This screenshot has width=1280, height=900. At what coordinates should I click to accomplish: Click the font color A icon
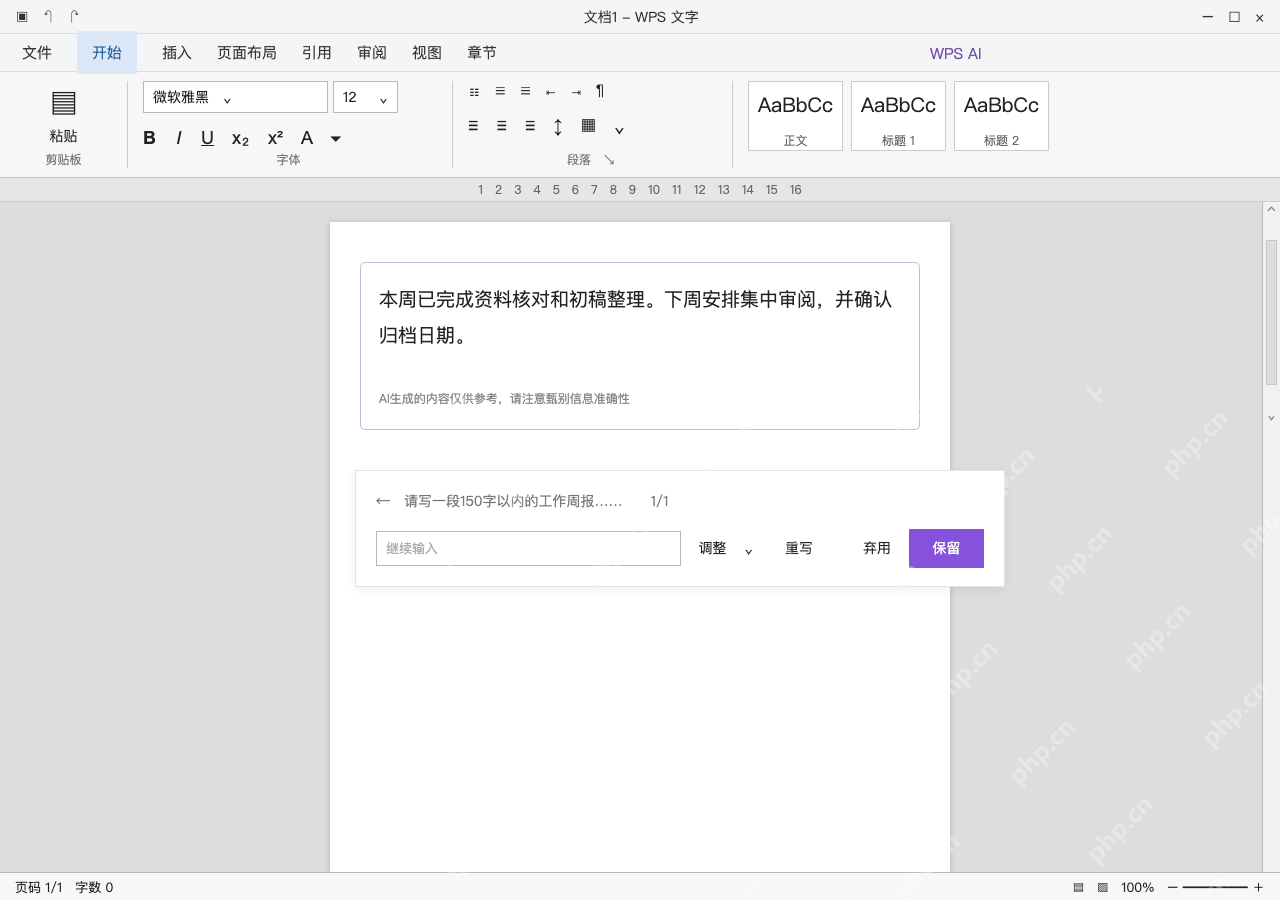click(307, 138)
